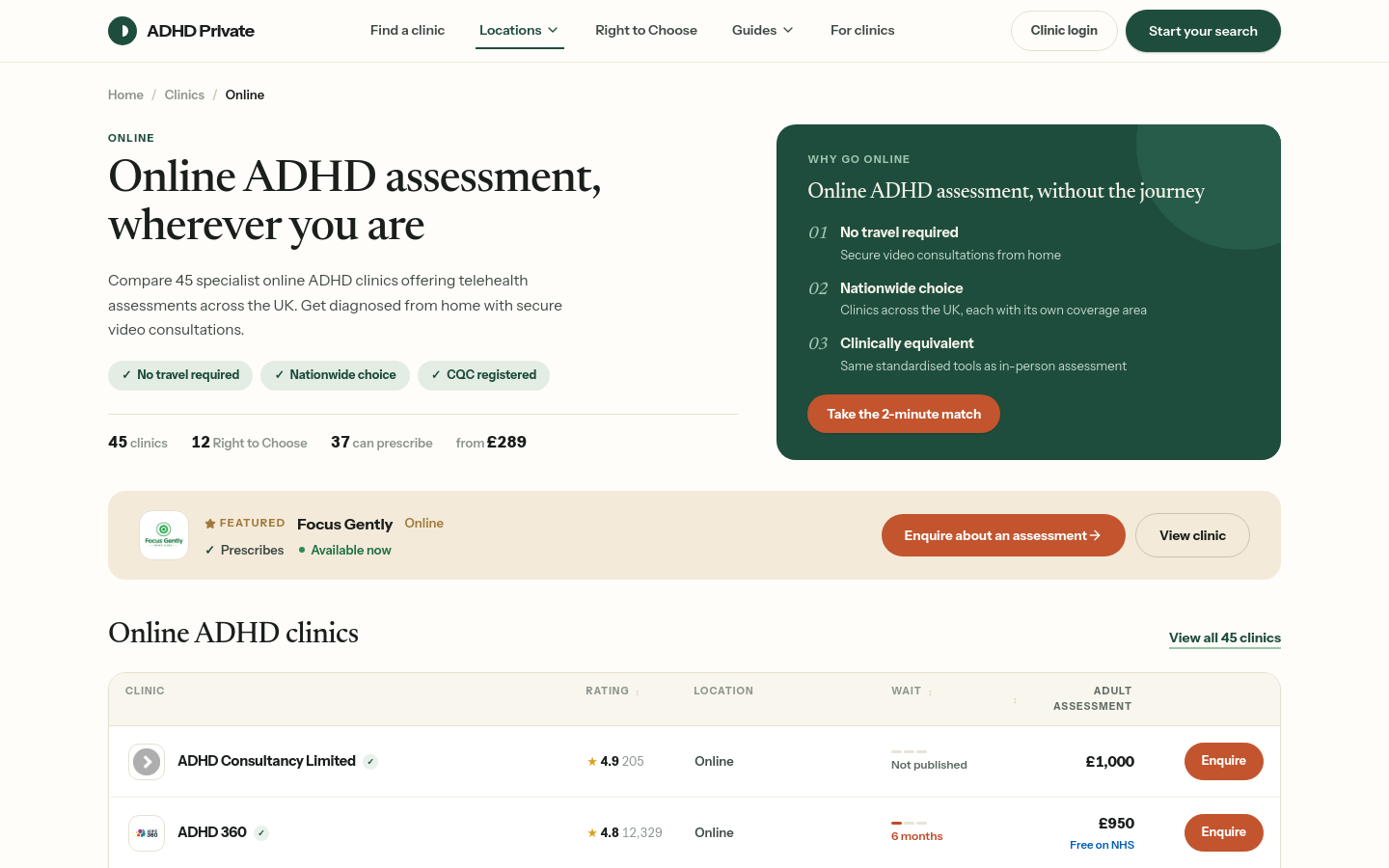Viewport: 1389px width, 868px height.
Task: Click the Clinic column header
Action: 145,692
